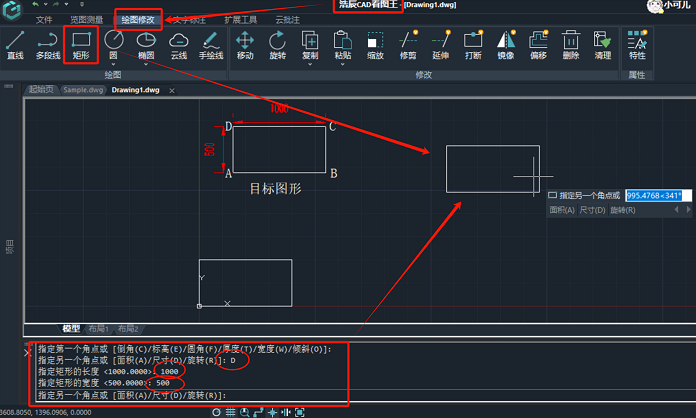Click the 旋转(R) option in dynamic prompt
696x418 pixels.
pos(622,211)
